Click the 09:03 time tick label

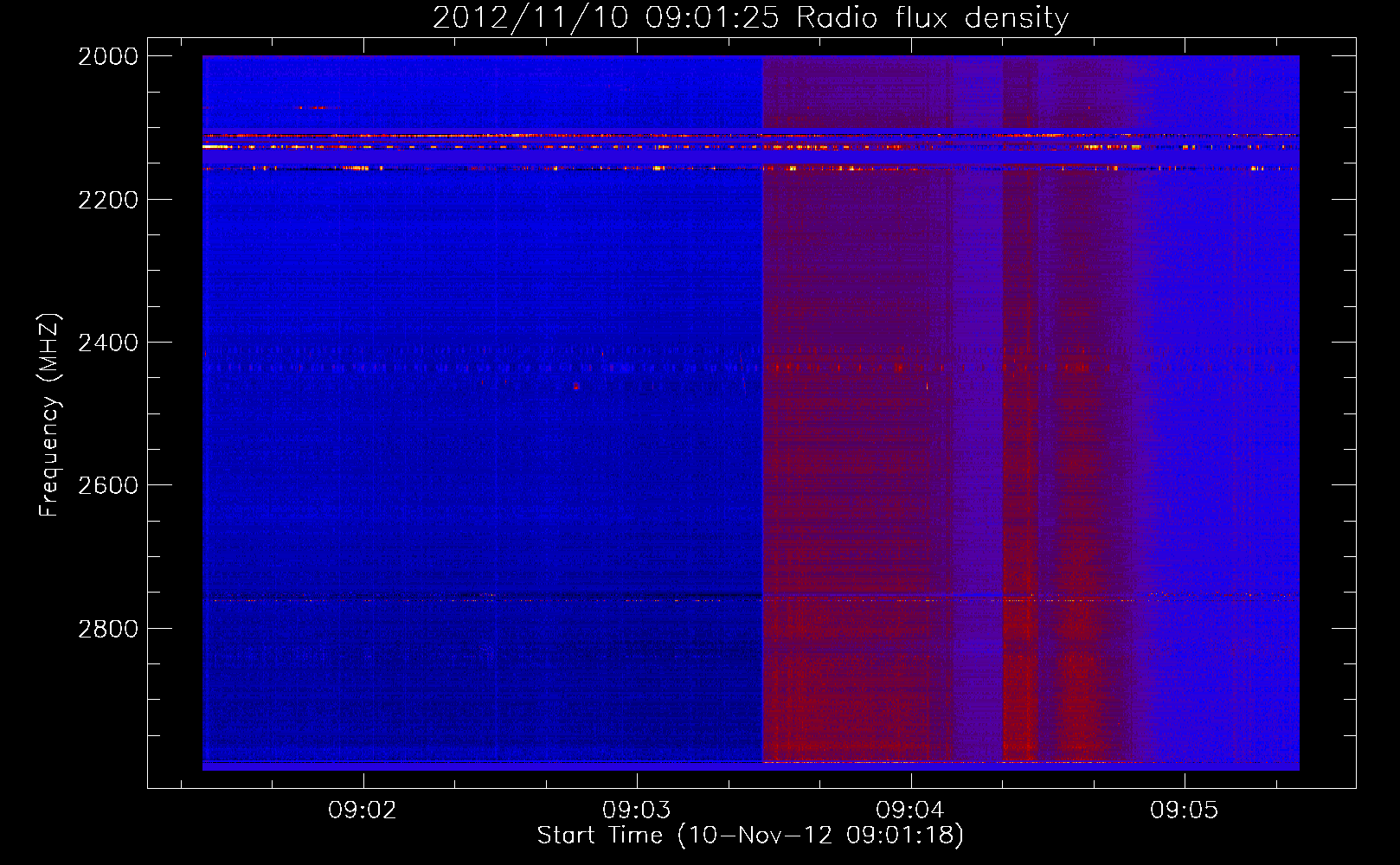[x=636, y=810]
